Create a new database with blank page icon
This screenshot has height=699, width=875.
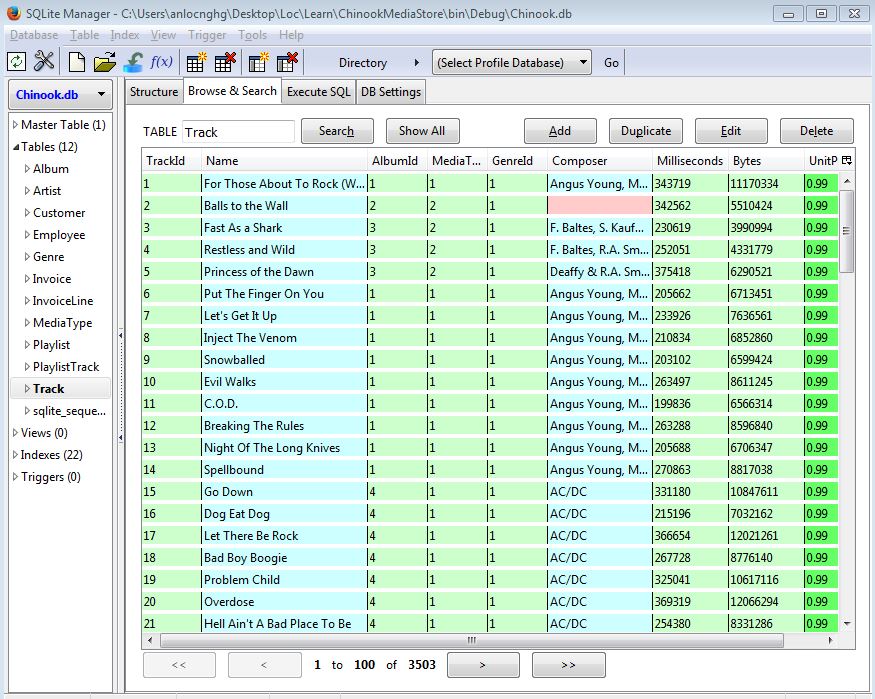(x=77, y=62)
